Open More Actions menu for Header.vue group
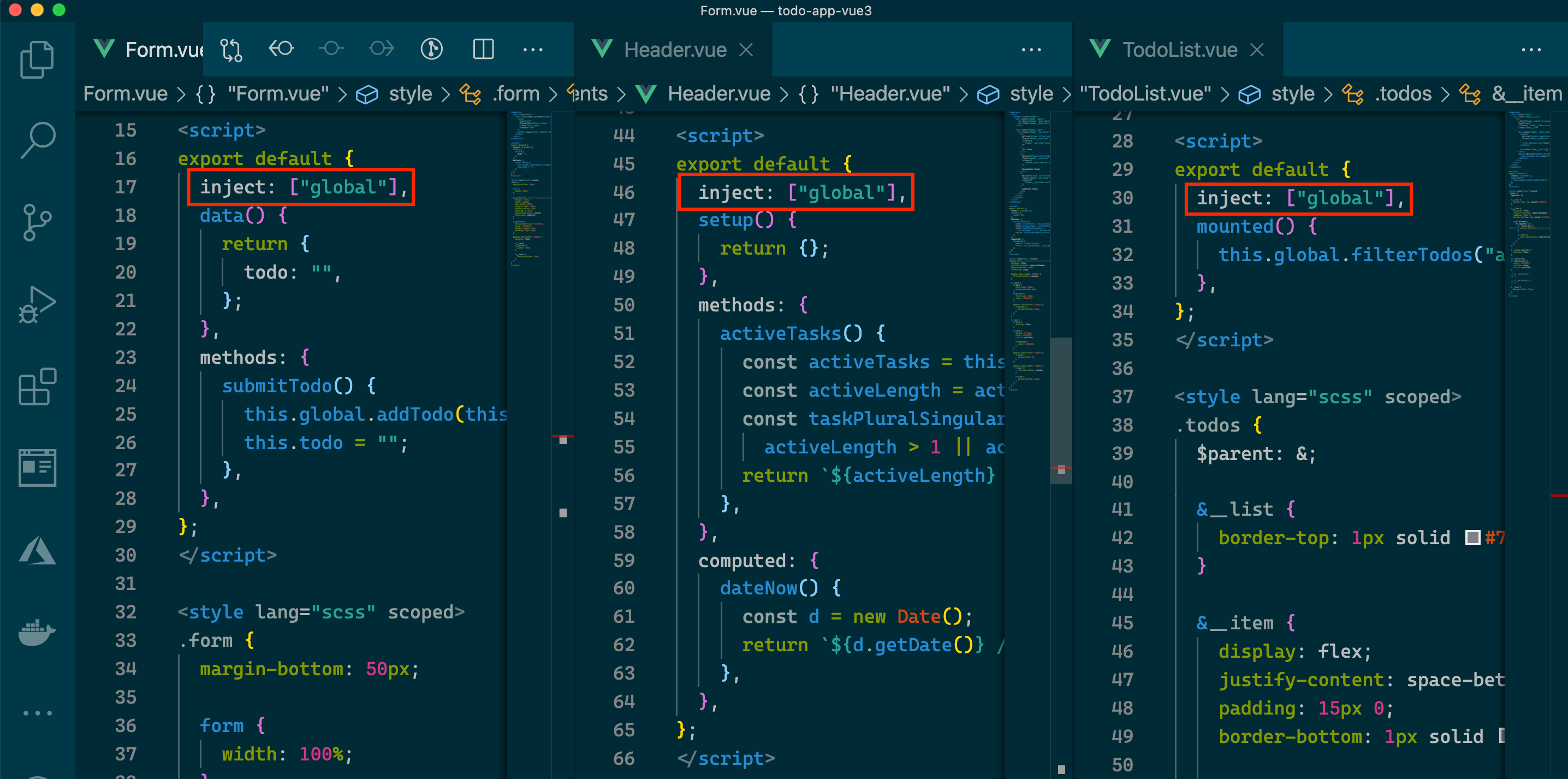The image size is (1568, 779). [x=1031, y=49]
